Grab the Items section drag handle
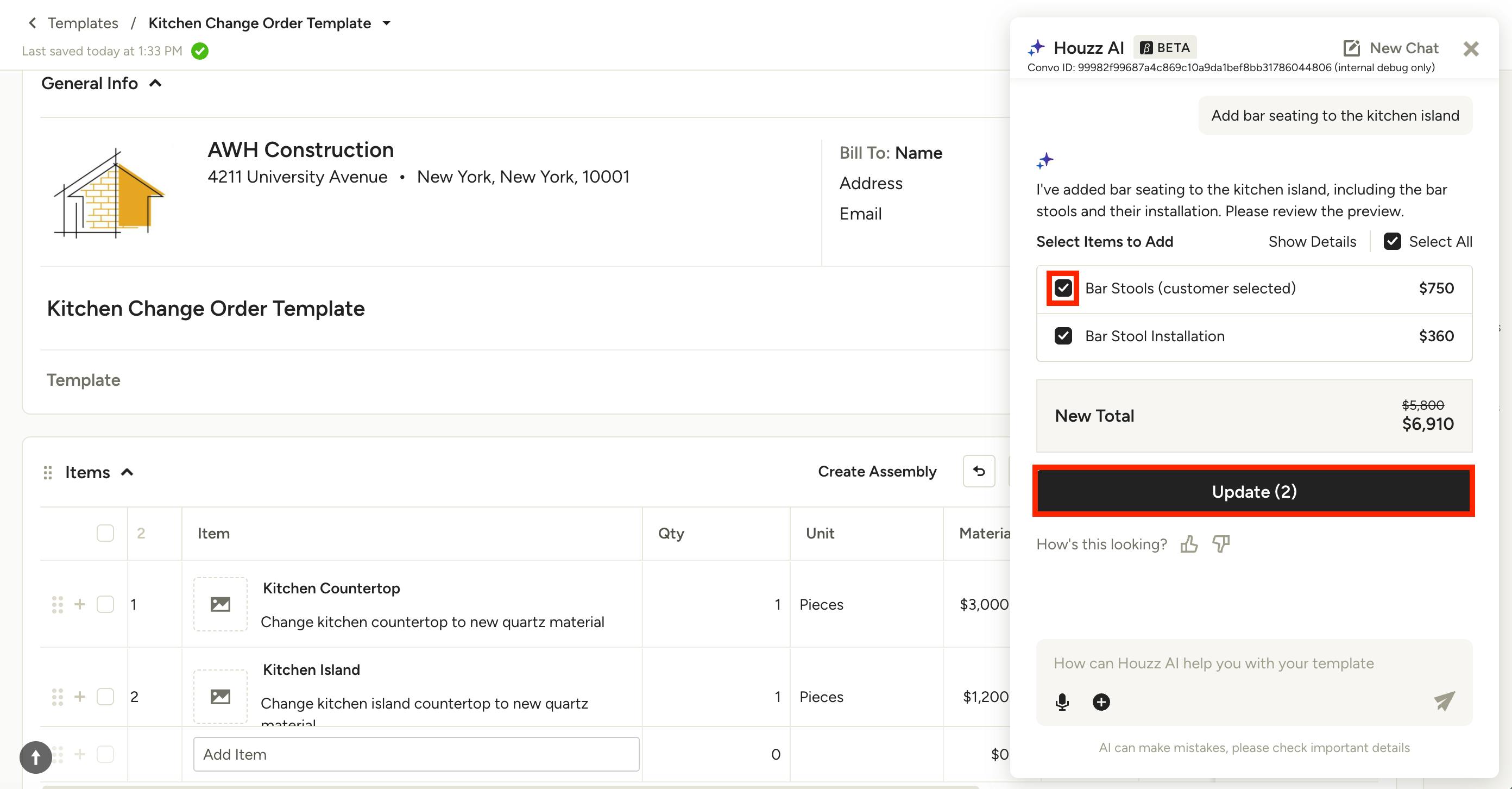The height and width of the screenshot is (789, 1512). pos(48,473)
